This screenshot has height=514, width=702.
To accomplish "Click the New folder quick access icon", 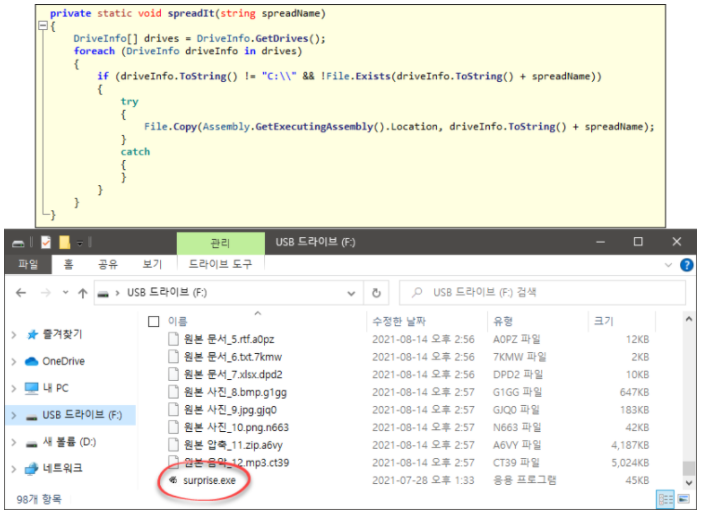I will pyautogui.click(x=65, y=243).
